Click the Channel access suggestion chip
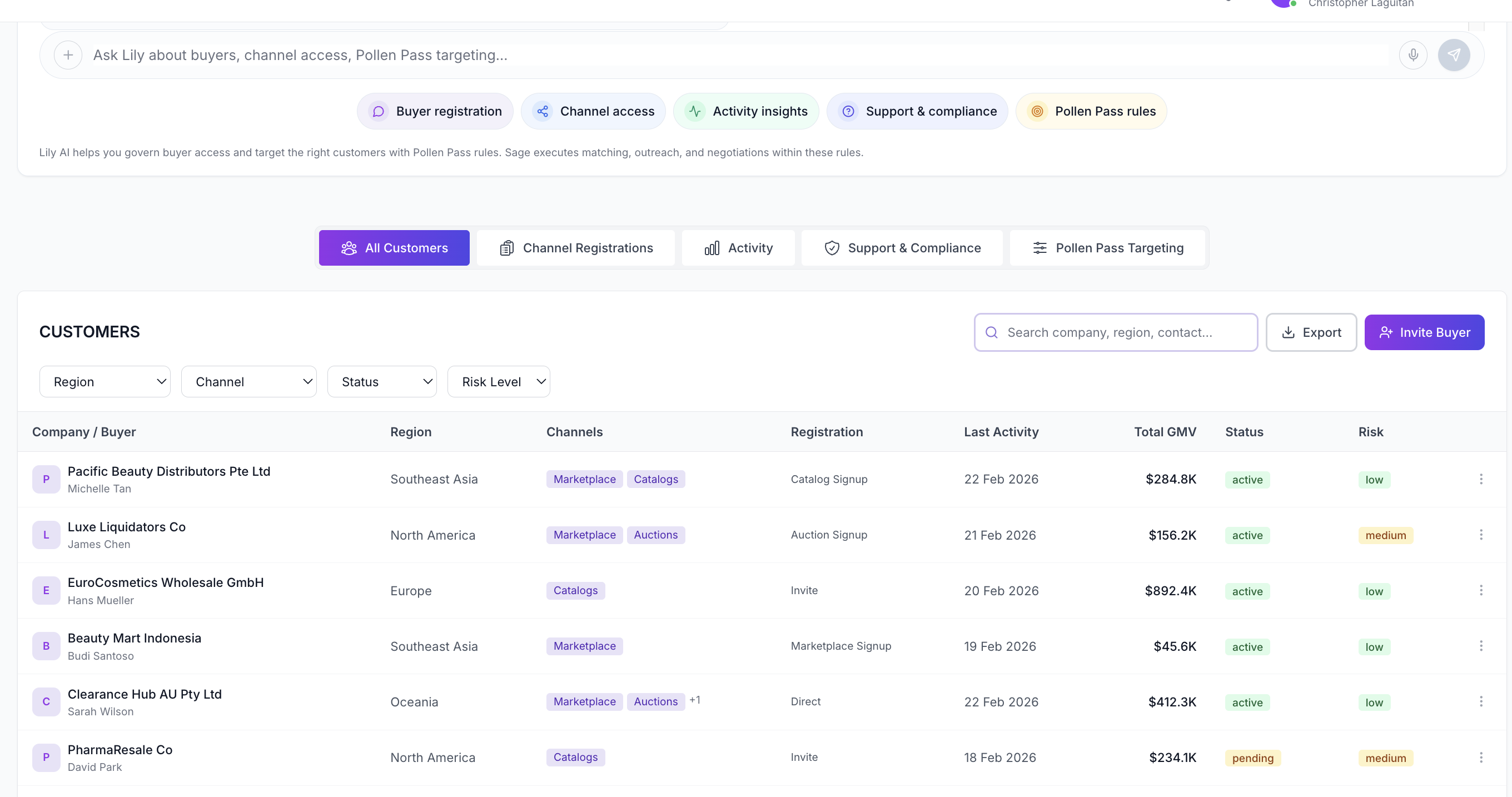The height and width of the screenshot is (797, 1512). tap(594, 111)
